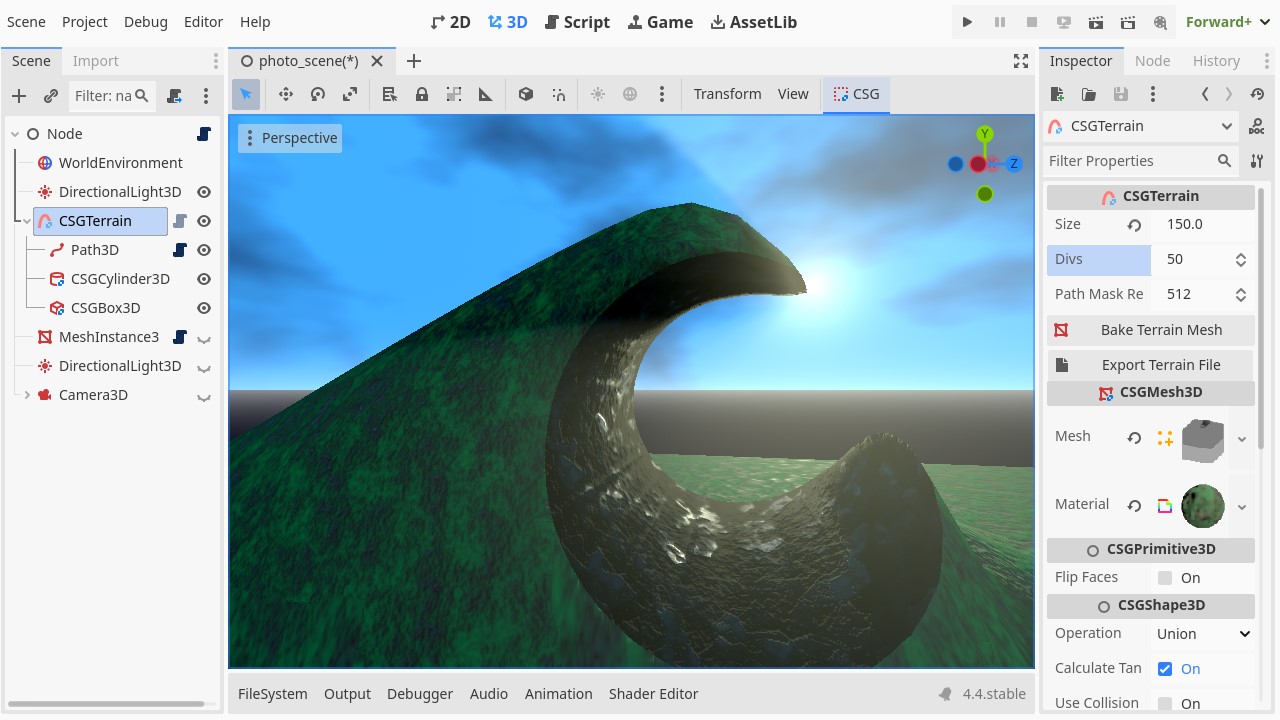1280x720 pixels.
Task: Activate the Rotate mode tool
Action: 318,94
